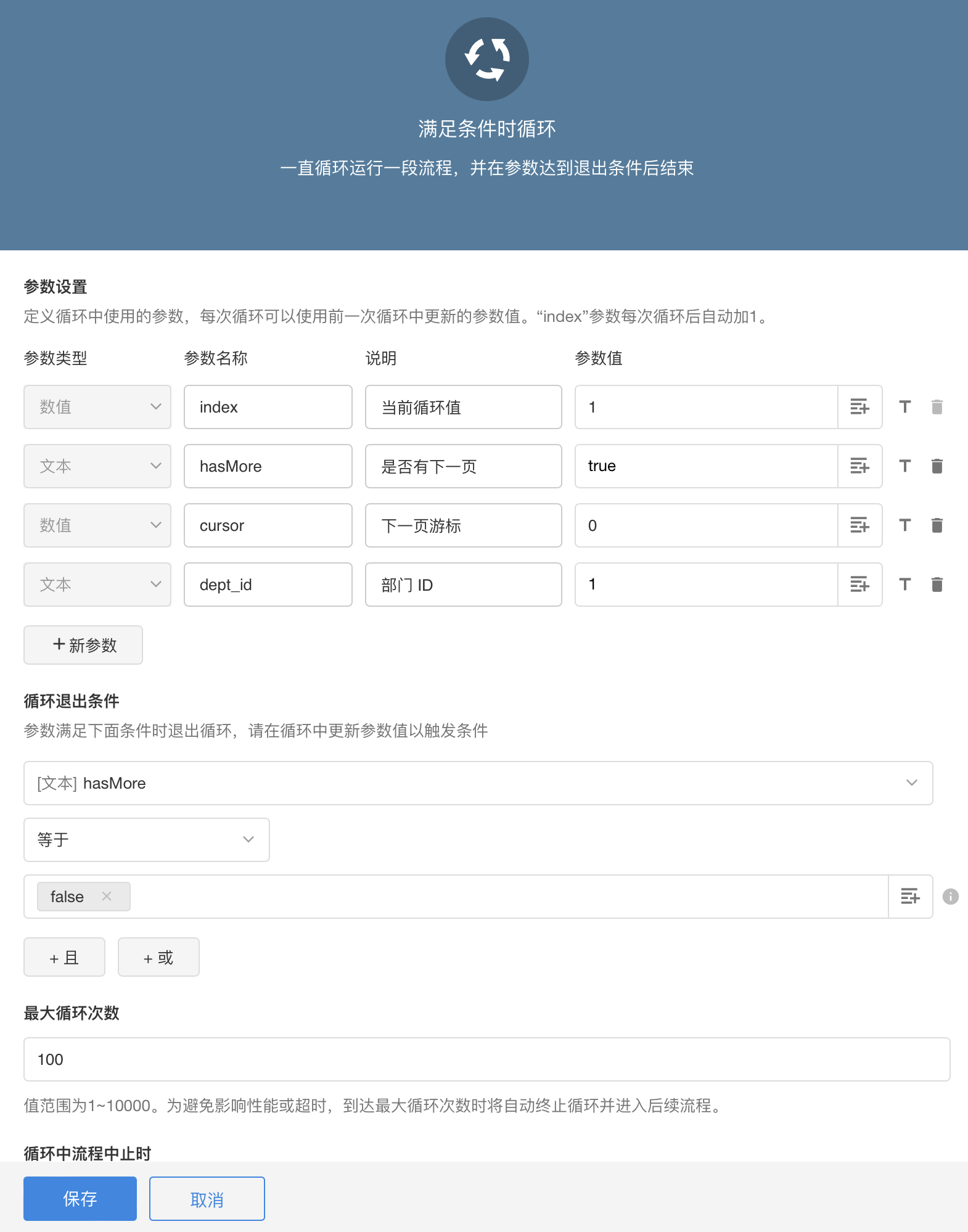Open type dropdown for hasMore parameter
Screen dimensions: 968x1232
pyautogui.click(x=97, y=466)
